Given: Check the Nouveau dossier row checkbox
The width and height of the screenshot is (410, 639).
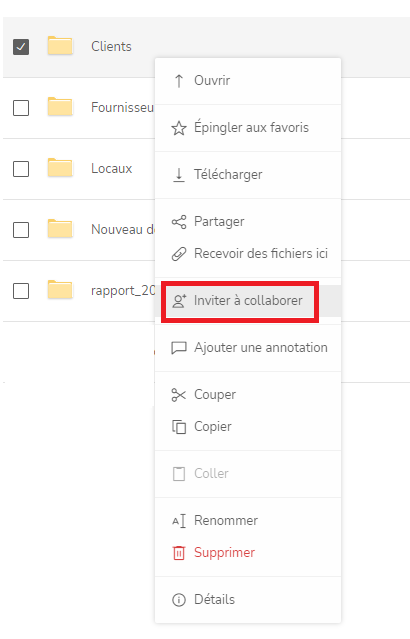Looking at the screenshot, I should pyautogui.click(x=21, y=230).
